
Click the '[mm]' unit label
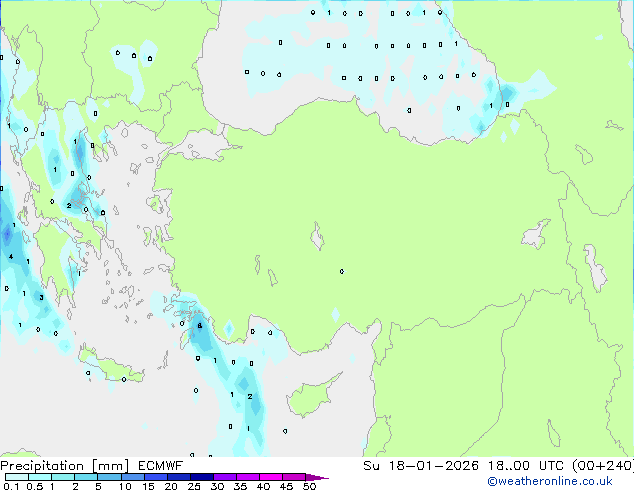(110, 466)
